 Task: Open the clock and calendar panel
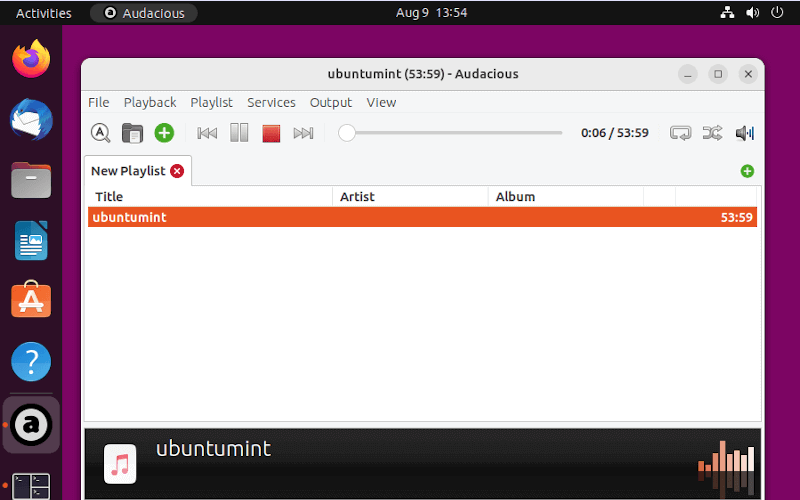pyautogui.click(x=432, y=13)
